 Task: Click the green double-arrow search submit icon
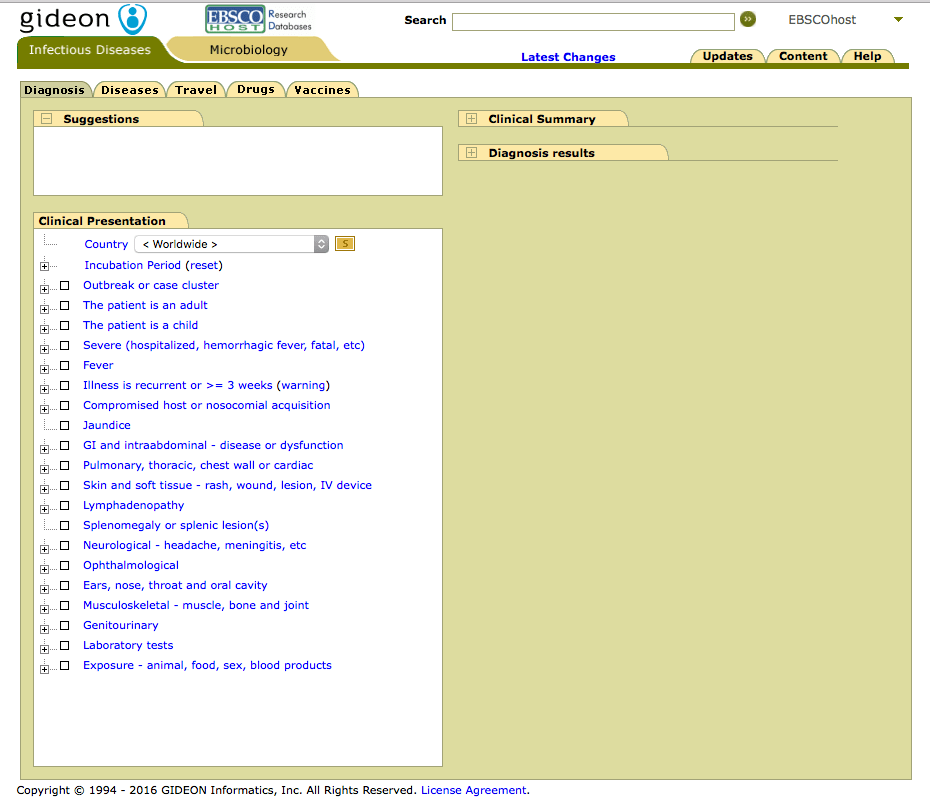pyautogui.click(x=748, y=19)
